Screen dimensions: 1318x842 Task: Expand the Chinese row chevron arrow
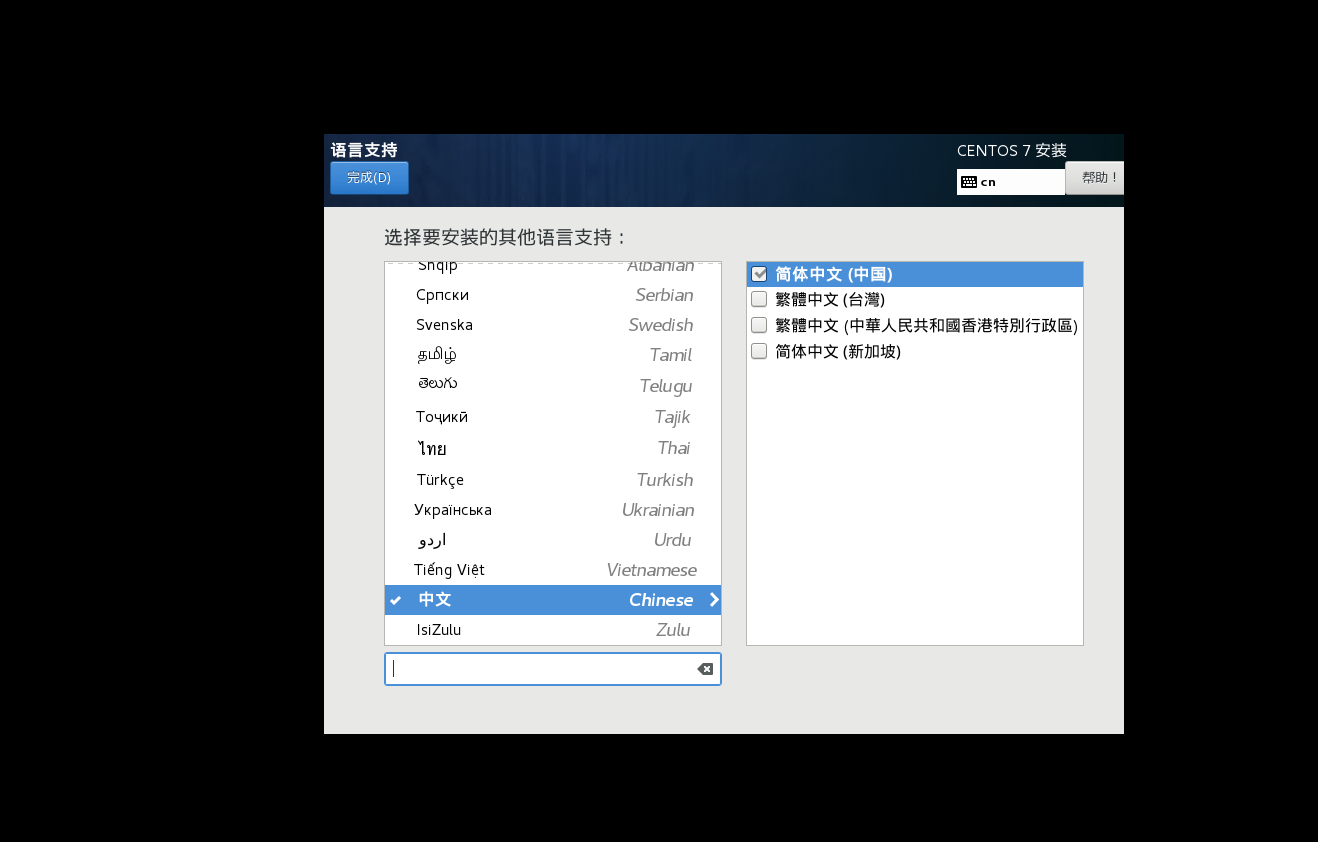pyautogui.click(x=714, y=600)
